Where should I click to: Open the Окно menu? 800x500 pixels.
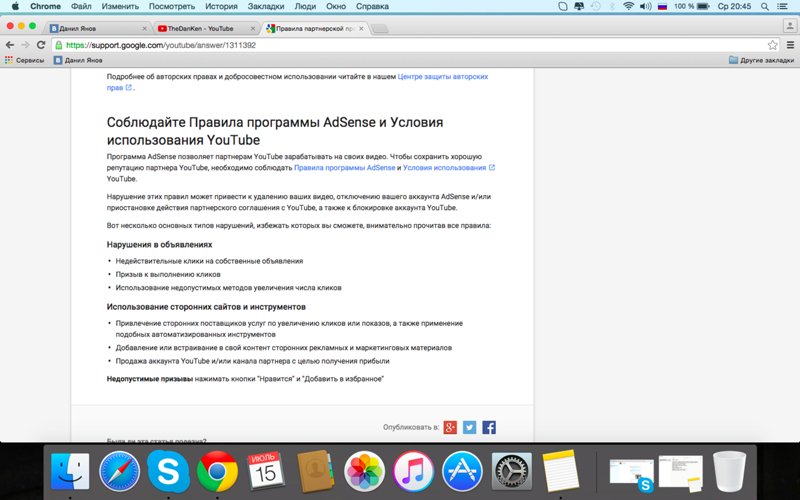pyautogui.click(x=336, y=6)
